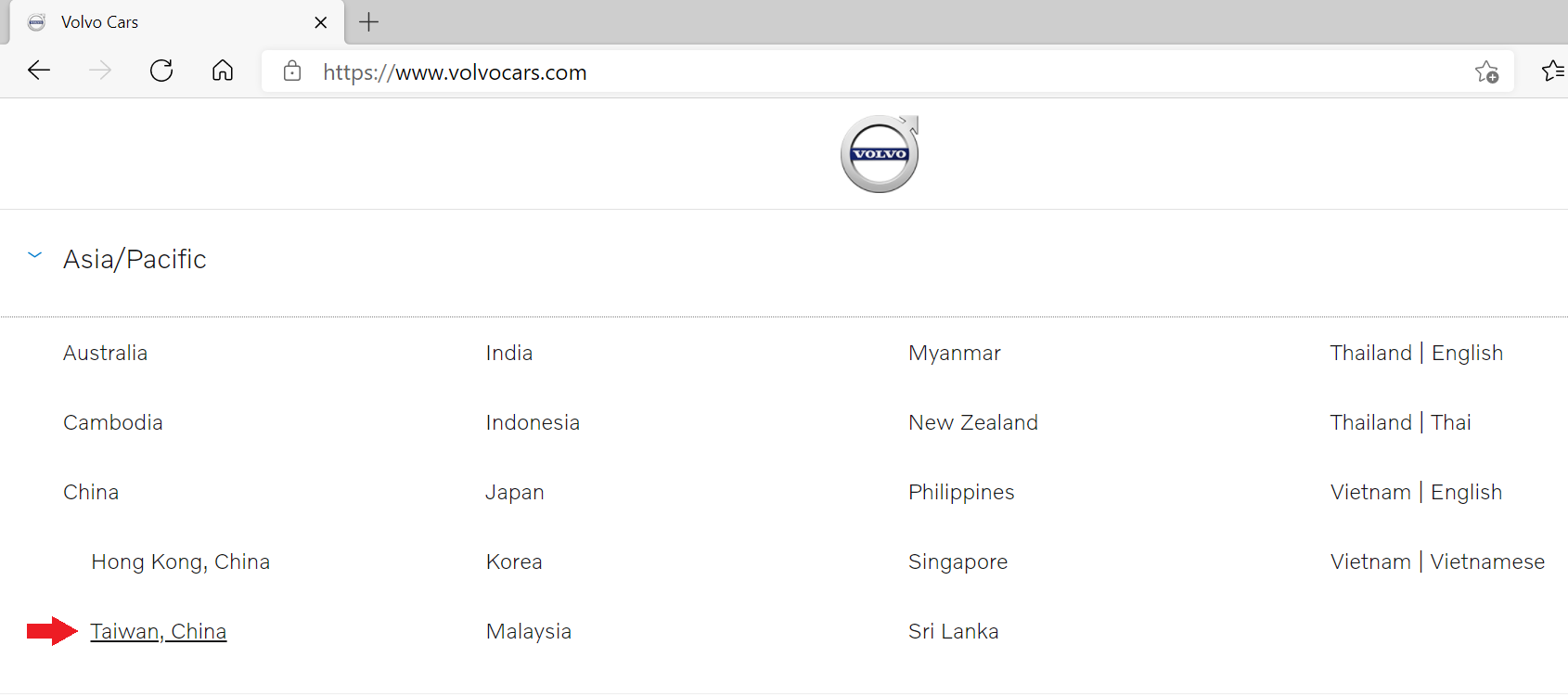
Task: Close the Volvo Cars tab
Action: point(321,22)
